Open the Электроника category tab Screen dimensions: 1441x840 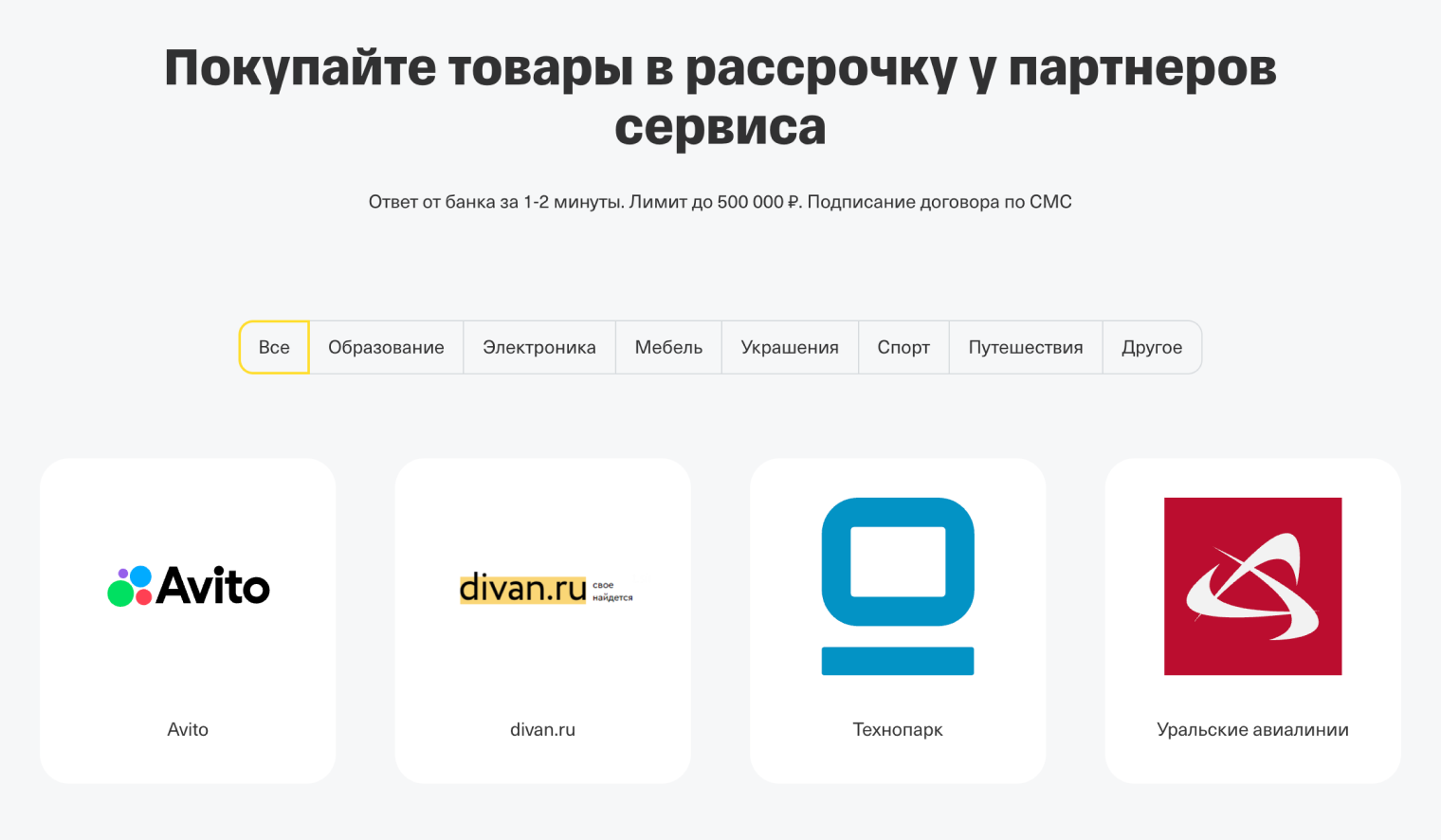pyautogui.click(x=539, y=347)
